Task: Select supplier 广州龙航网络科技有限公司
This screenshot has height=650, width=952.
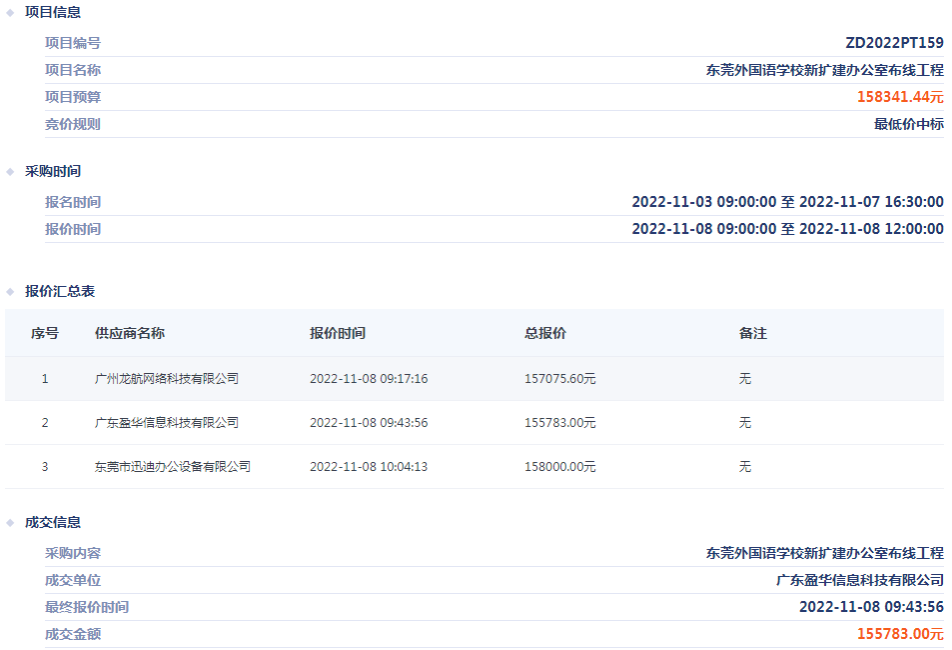Action: (x=166, y=379)
